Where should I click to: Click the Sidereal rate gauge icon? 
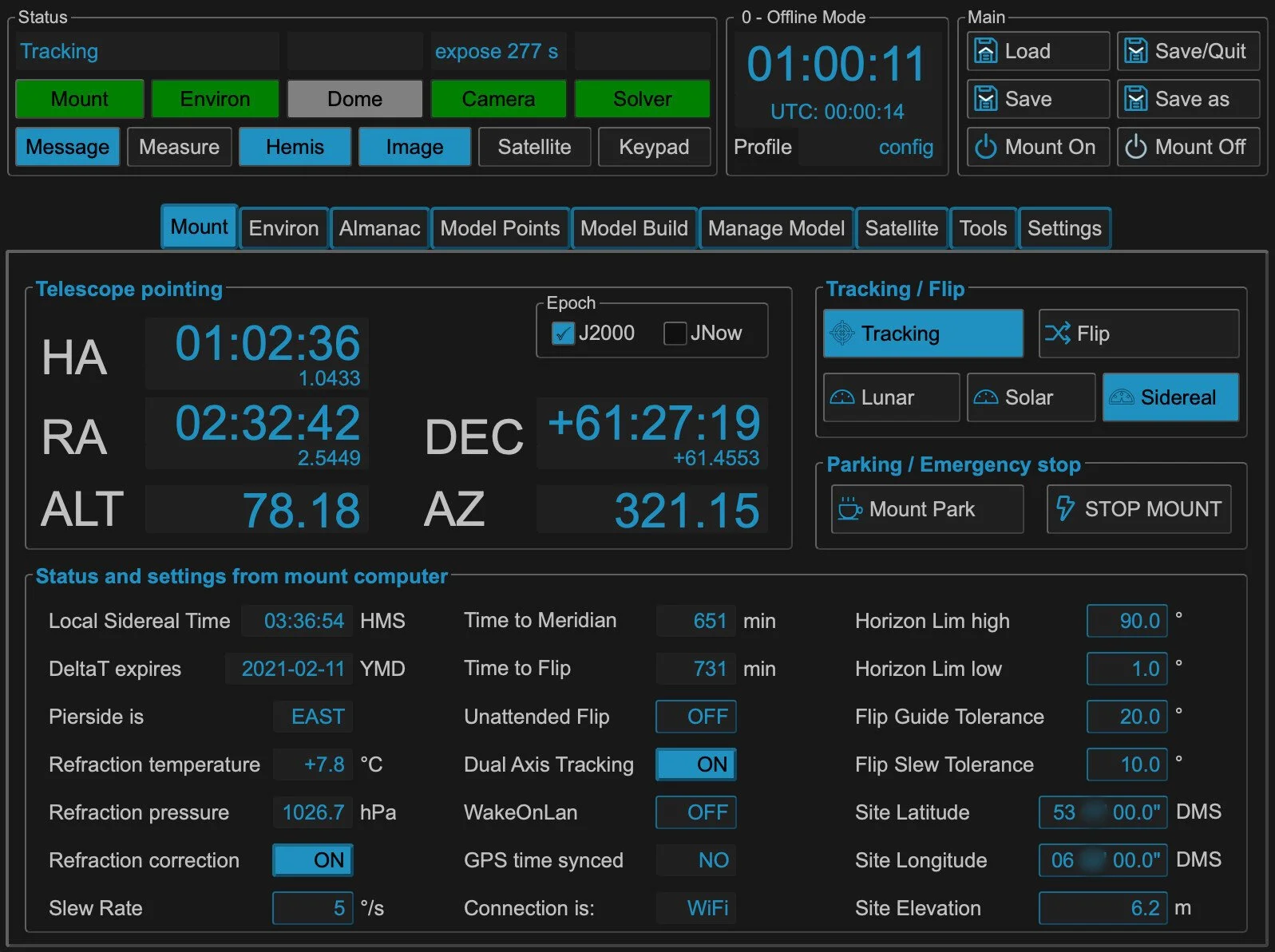click(x=1122, y=397)
